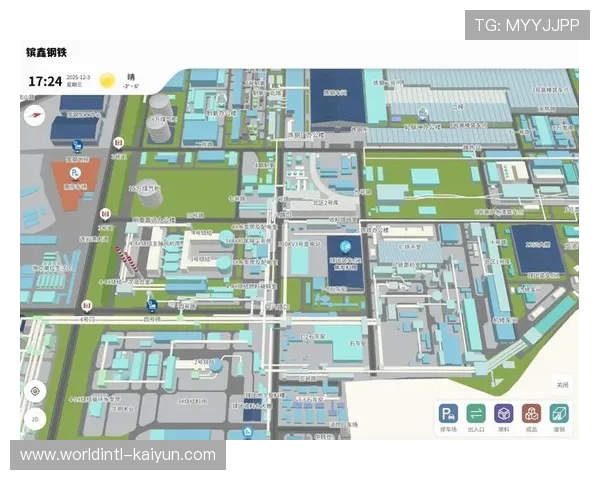The image size is (600, 480).
Task: Click the blue vehicle marker near 四号桥
Action: pyautogui.click(x=151, y=304)
